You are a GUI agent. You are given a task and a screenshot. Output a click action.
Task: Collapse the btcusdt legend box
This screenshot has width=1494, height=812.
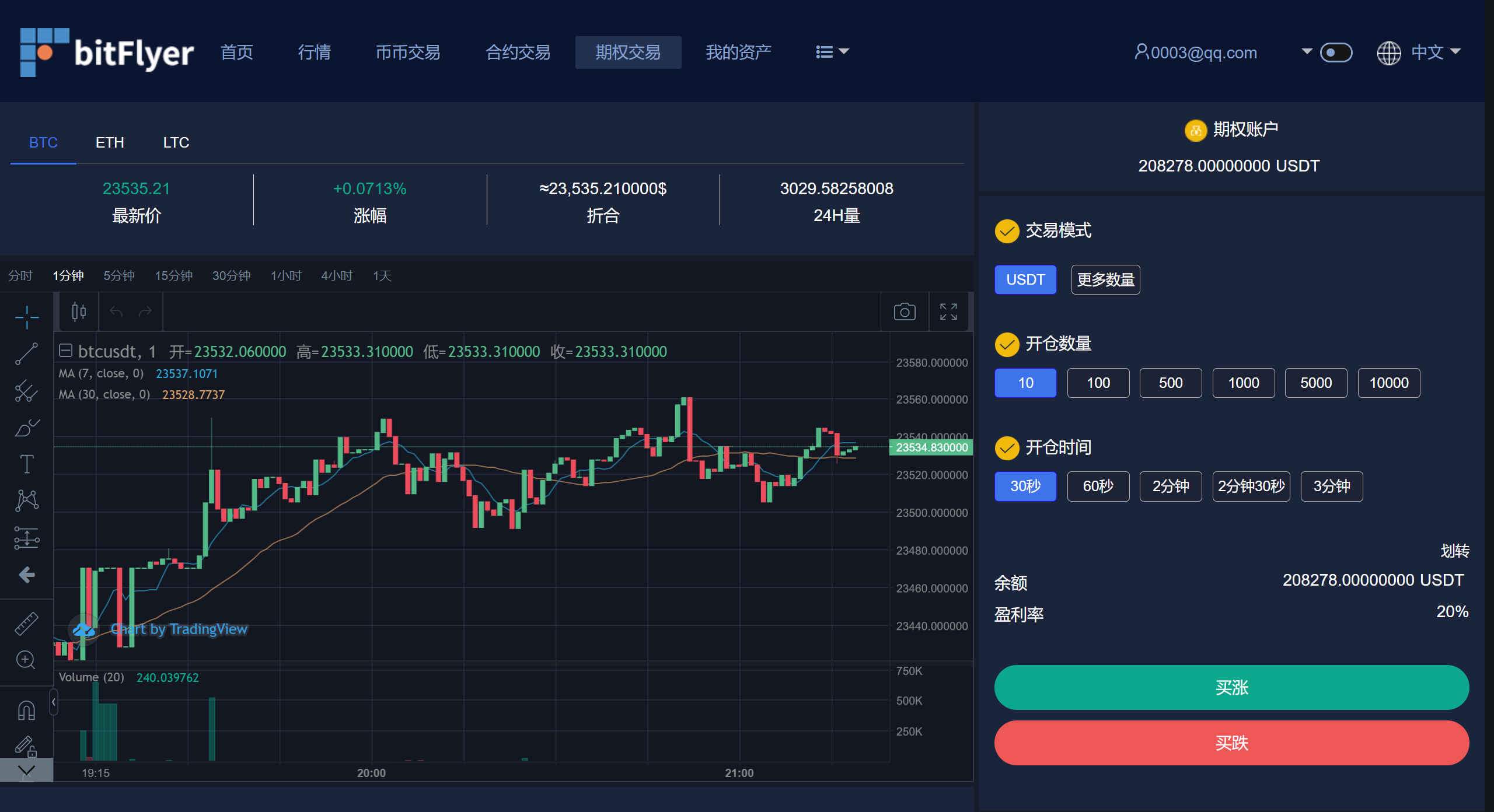pos(65,351)
